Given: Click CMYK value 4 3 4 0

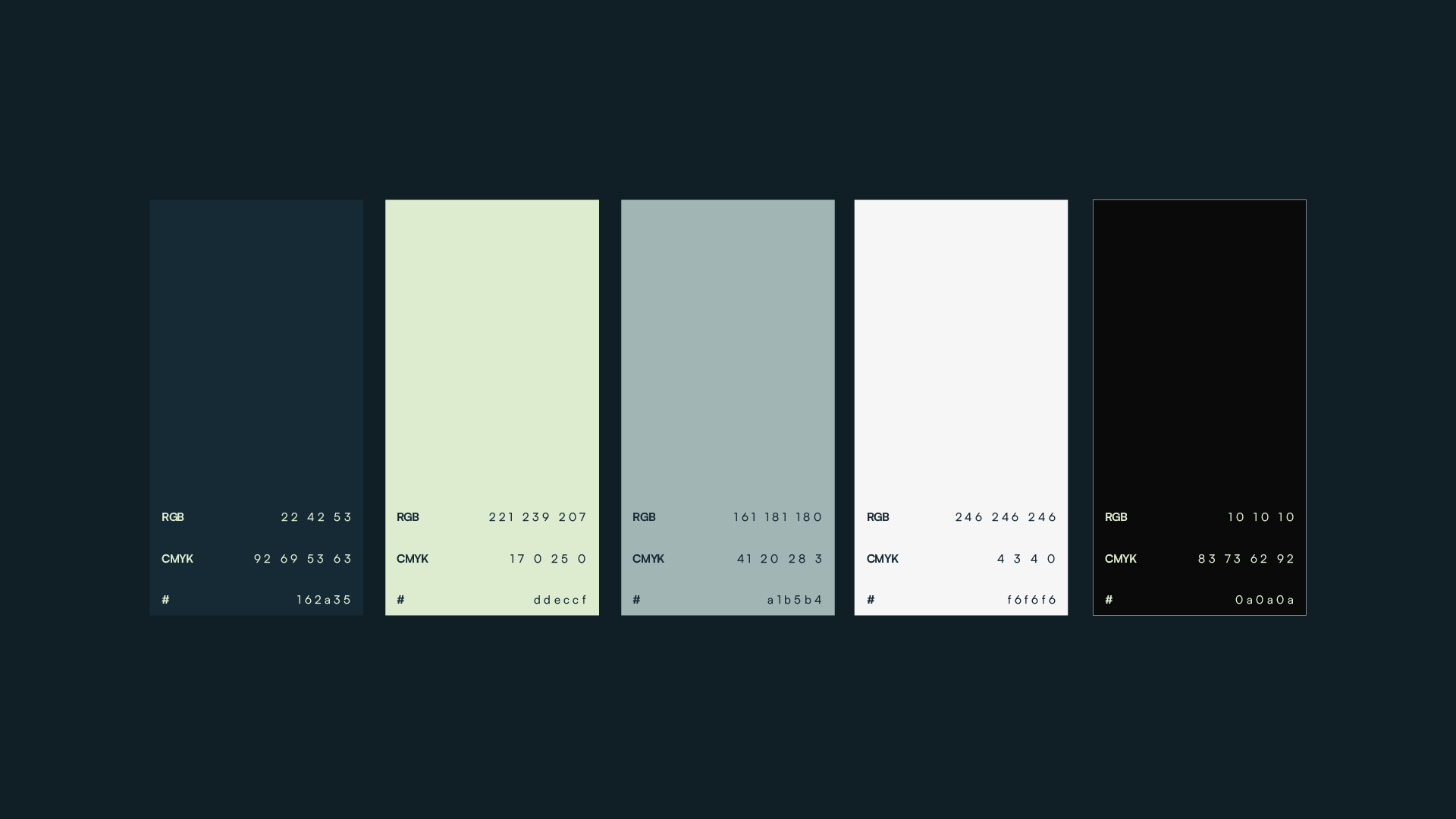Looking at the screenshot, I should coord(1026,559).
